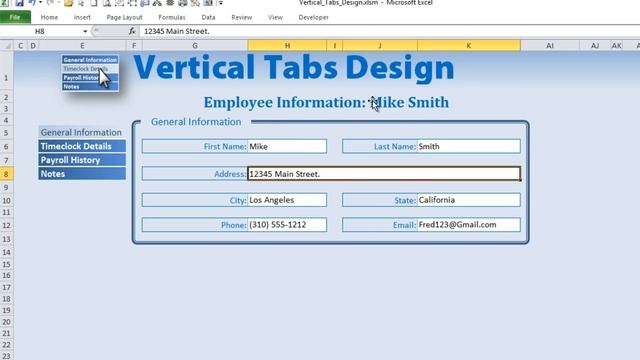The height and width of the screenshot is (360, 640).
Task: Click the Address field with 12345 Main Street
Action: point(384,174)
